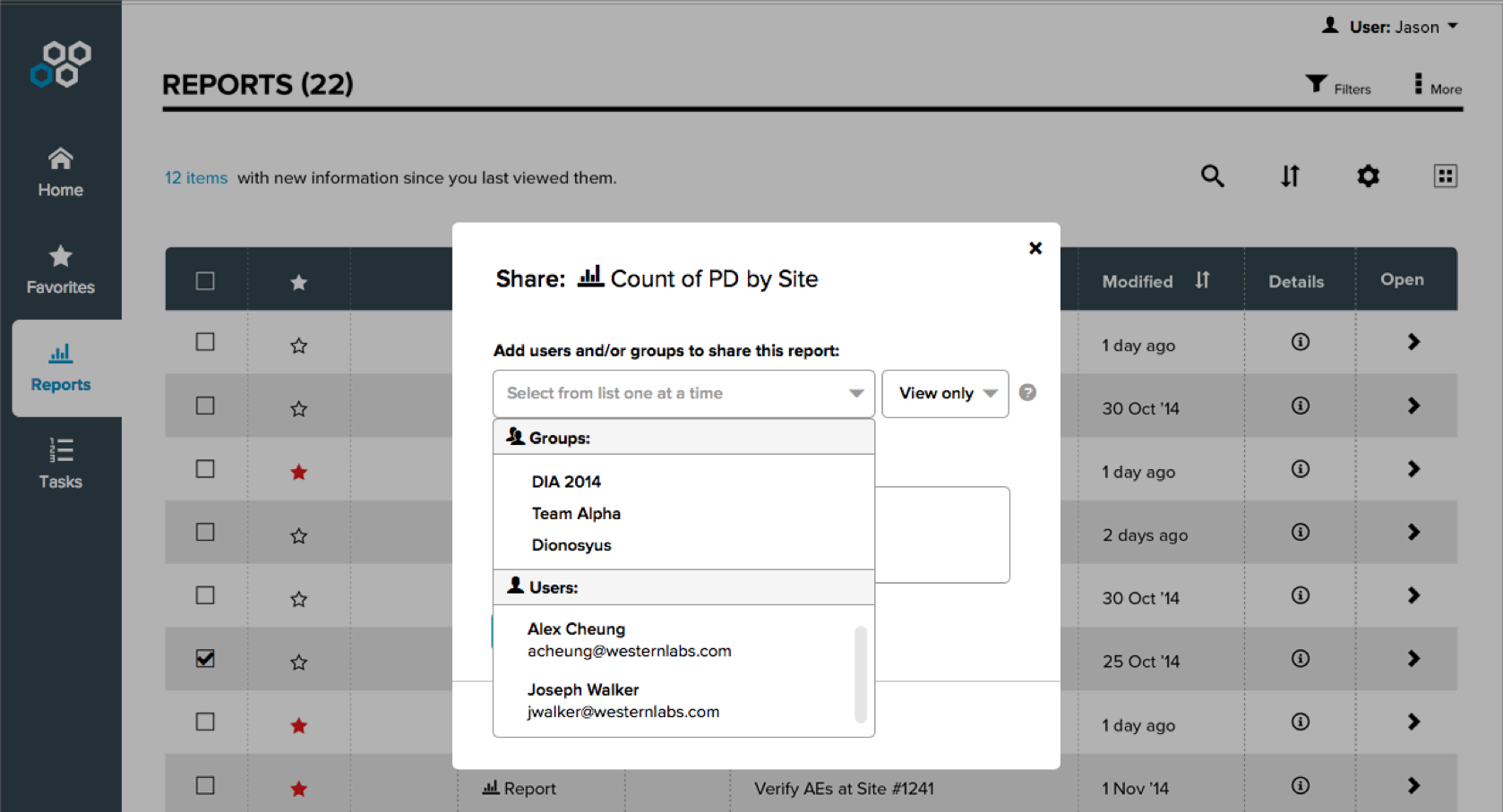
Task: Unfavorite the red star in 1 Nov '14 row
Action: pos(299,789)
